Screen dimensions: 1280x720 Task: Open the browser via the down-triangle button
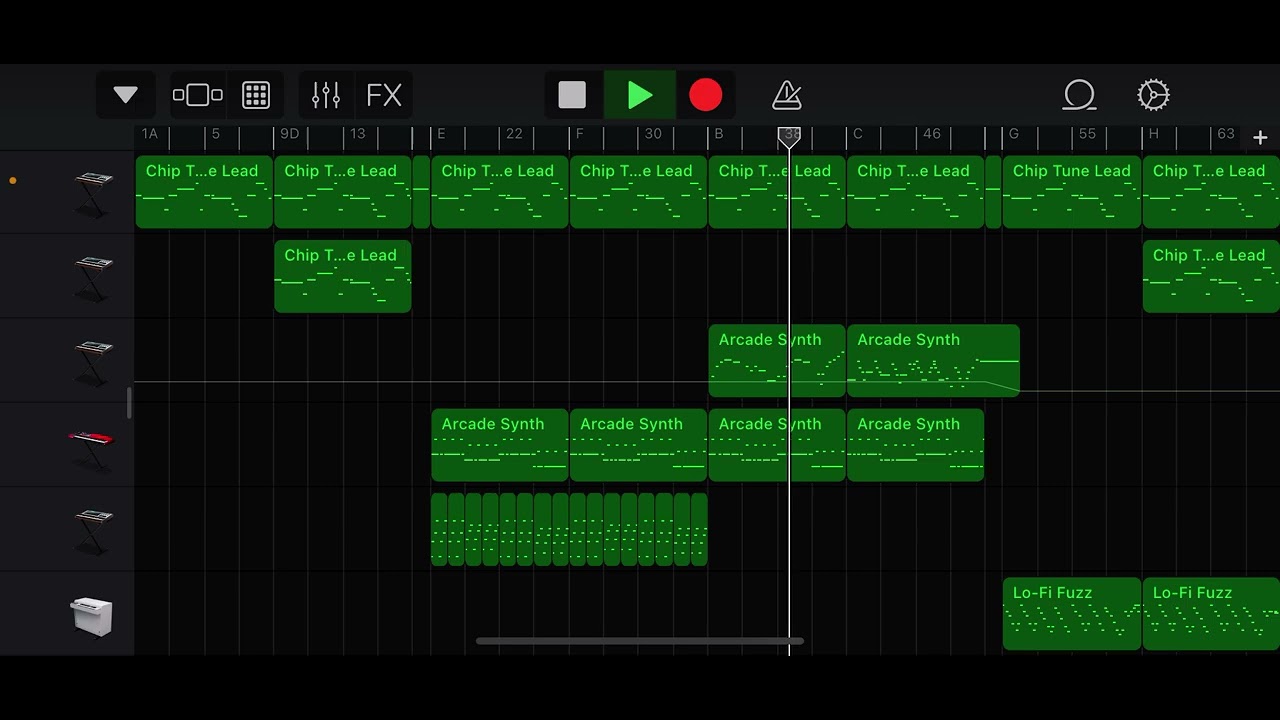click(x=125, y=95)
